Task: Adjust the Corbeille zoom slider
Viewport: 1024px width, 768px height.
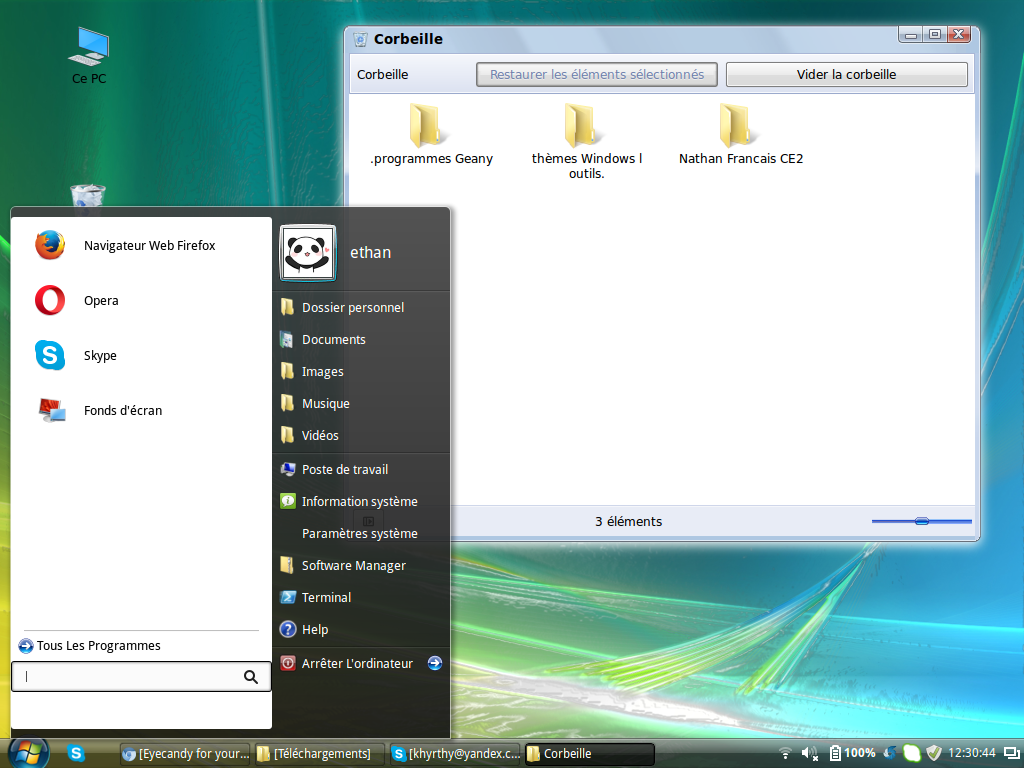Action: pyautogui.click(x=921, y=521)
